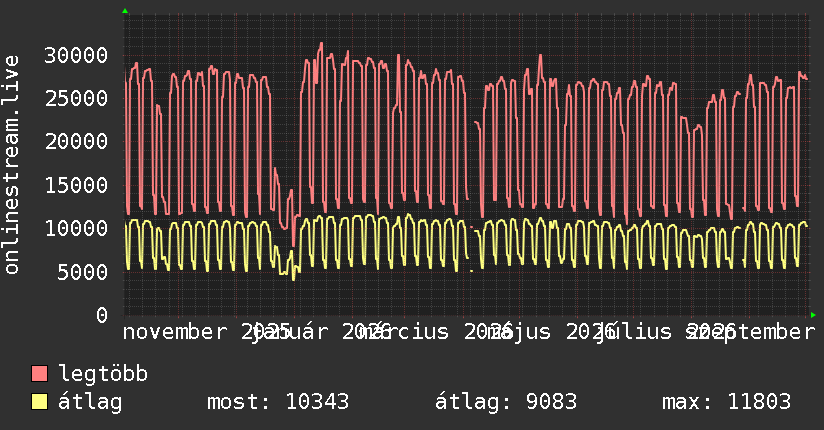Click the green arrow atop y-axis
This screenshot has width=824, height=430.
125,11
